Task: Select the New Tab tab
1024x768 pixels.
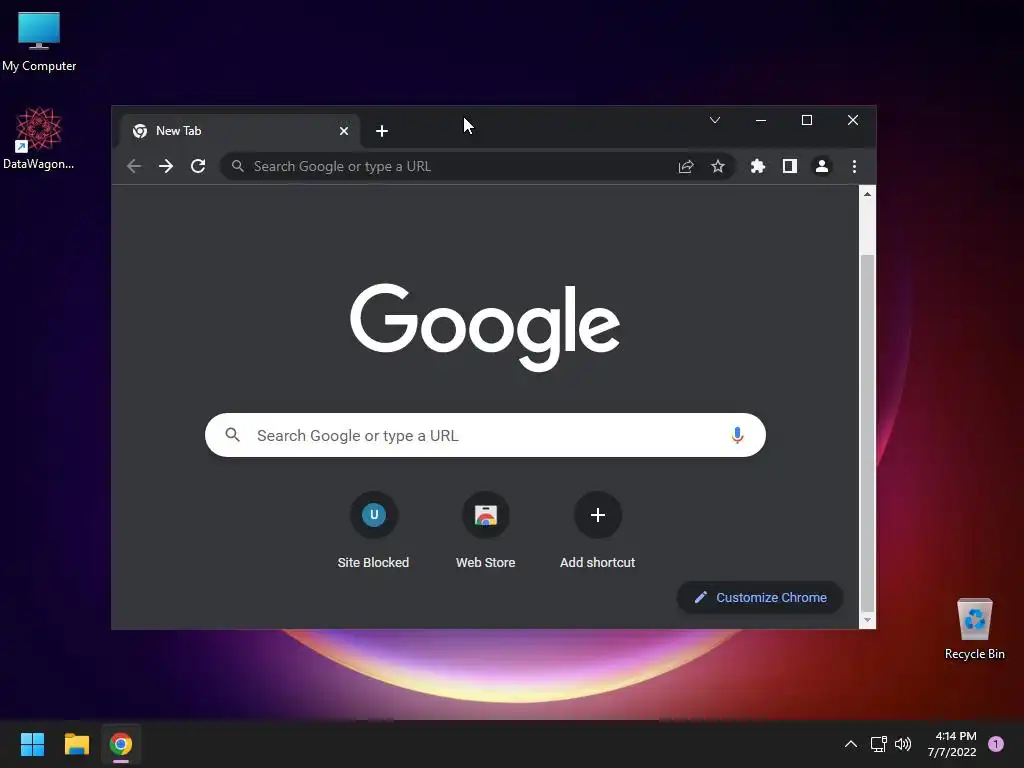Action: coord(239,131)
